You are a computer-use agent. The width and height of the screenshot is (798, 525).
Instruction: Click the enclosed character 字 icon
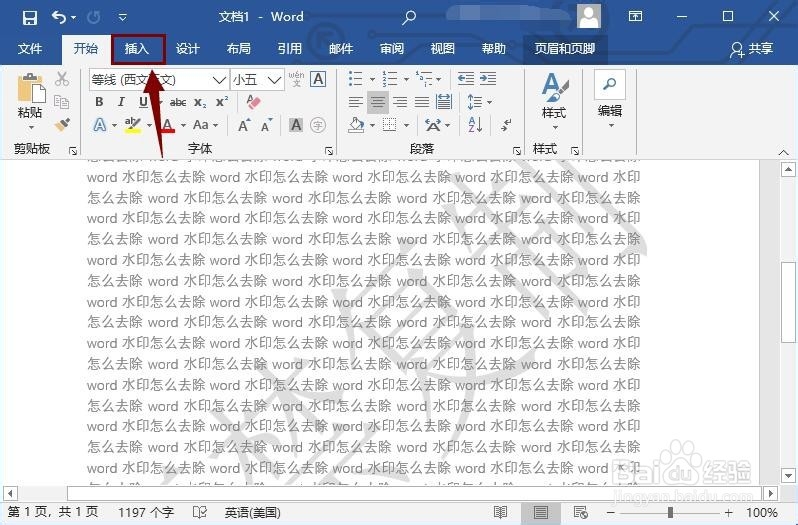[x=318, y=125]
